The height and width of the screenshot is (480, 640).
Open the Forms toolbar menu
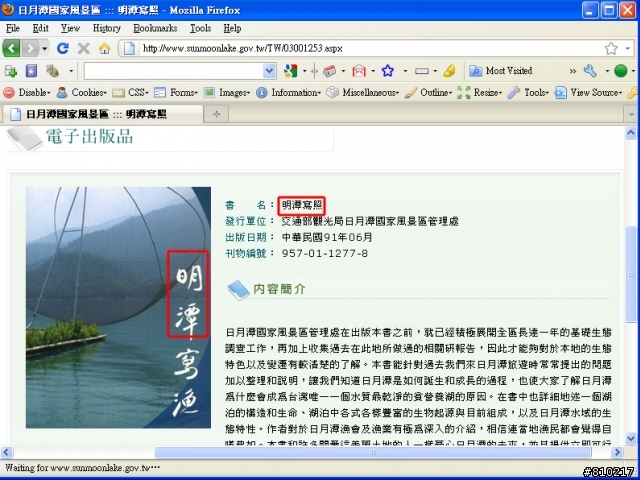click(176, 93)
